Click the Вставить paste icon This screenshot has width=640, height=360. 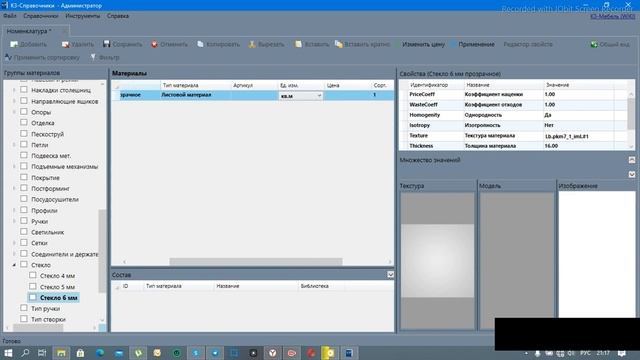(299, 44)
